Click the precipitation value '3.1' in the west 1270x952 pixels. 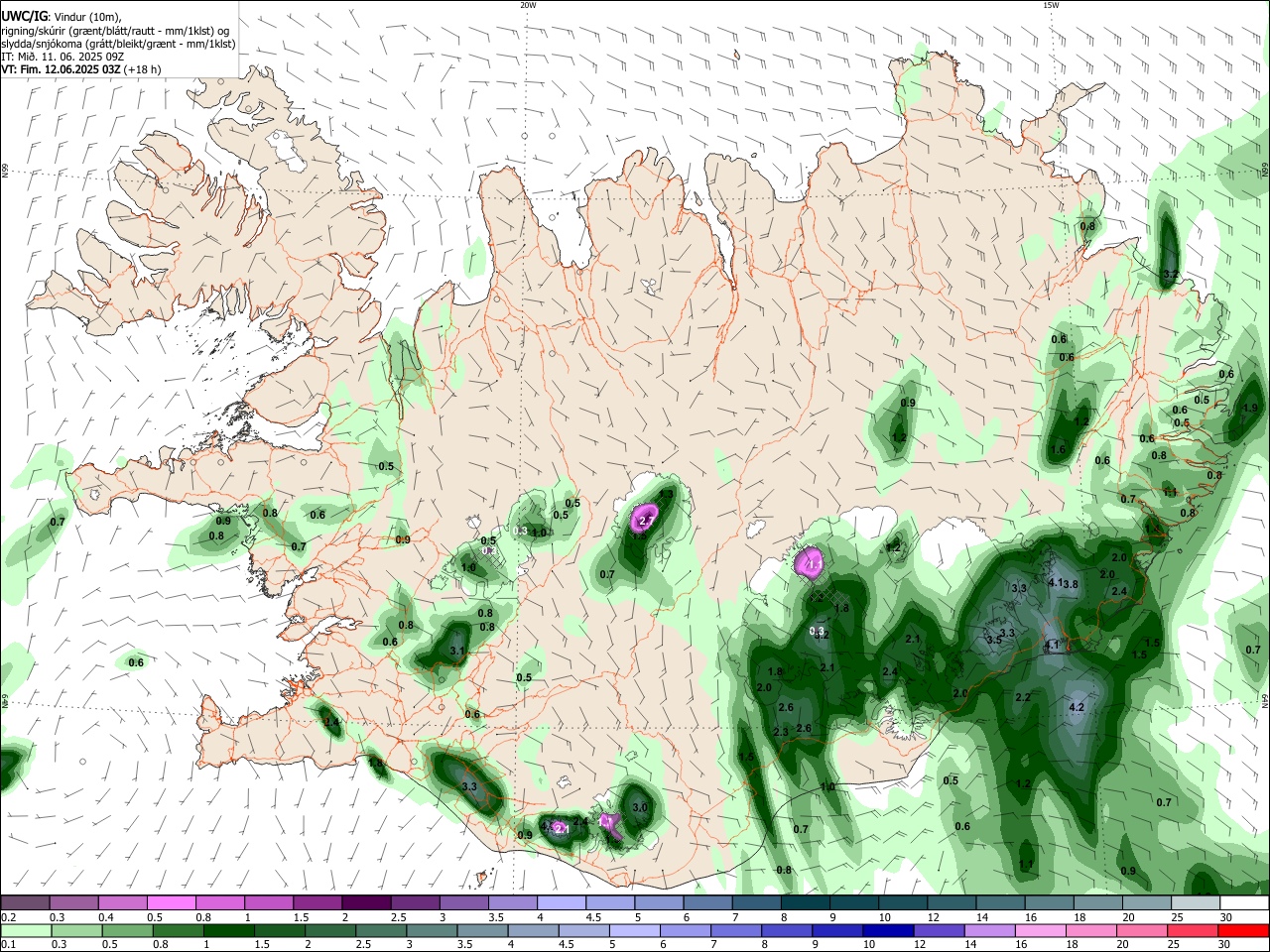457,651
